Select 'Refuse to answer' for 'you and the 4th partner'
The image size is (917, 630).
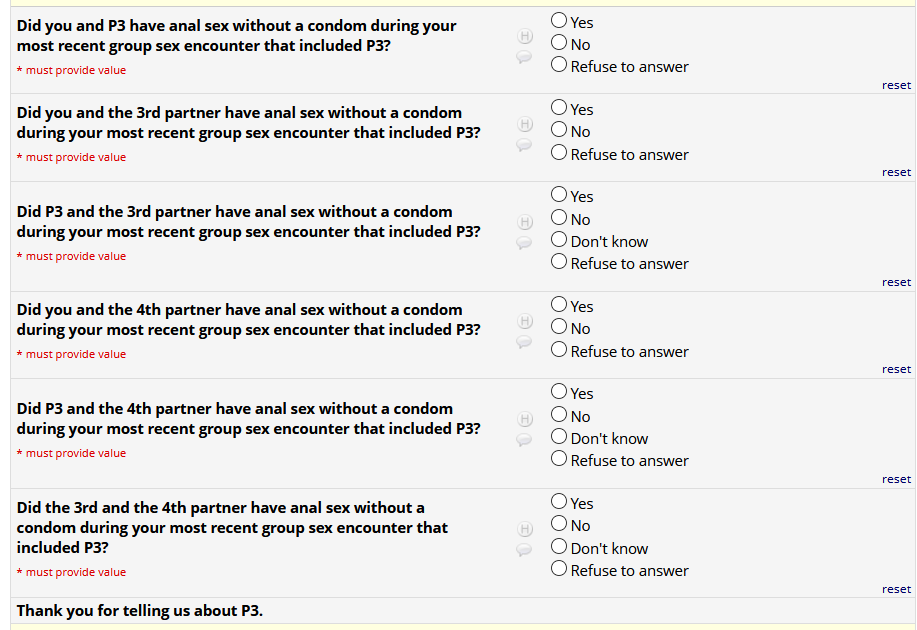click(559, 351)
